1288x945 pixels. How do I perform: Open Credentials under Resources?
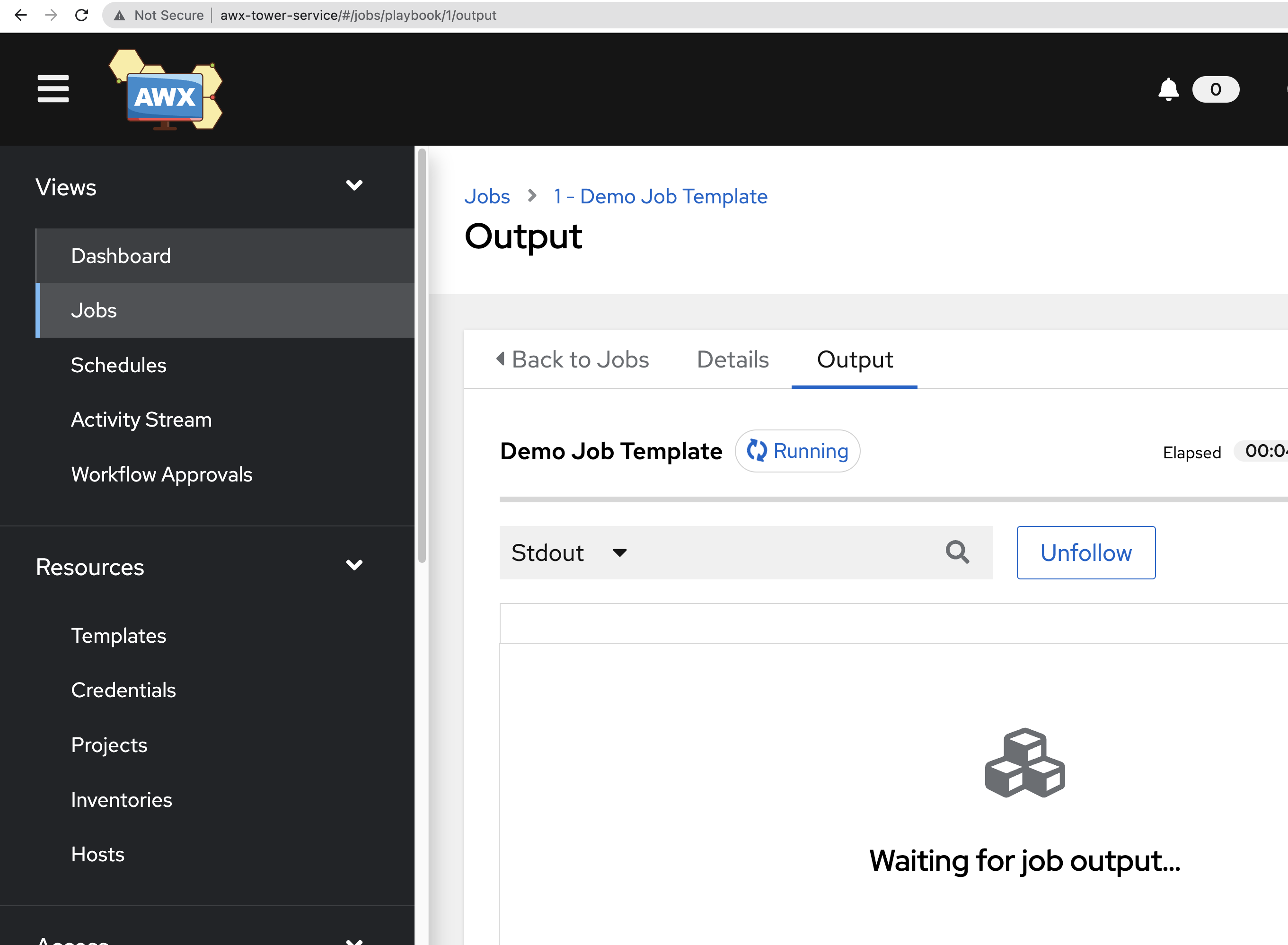point(225,690)
